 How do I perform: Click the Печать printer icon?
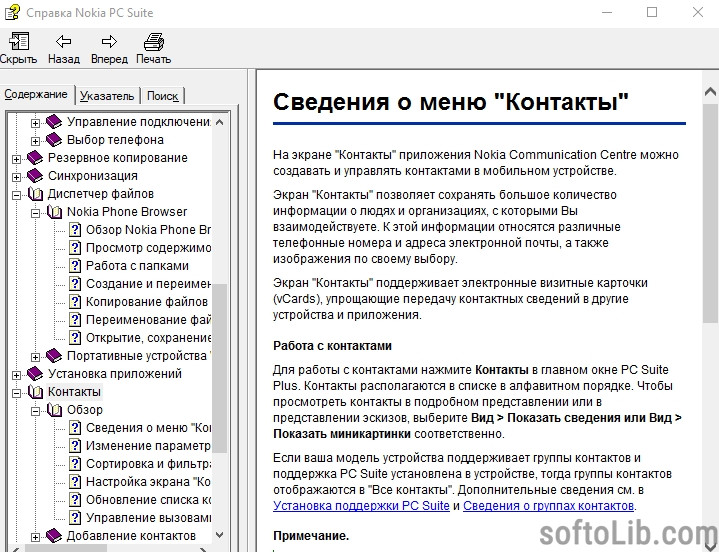pos(154,42)
